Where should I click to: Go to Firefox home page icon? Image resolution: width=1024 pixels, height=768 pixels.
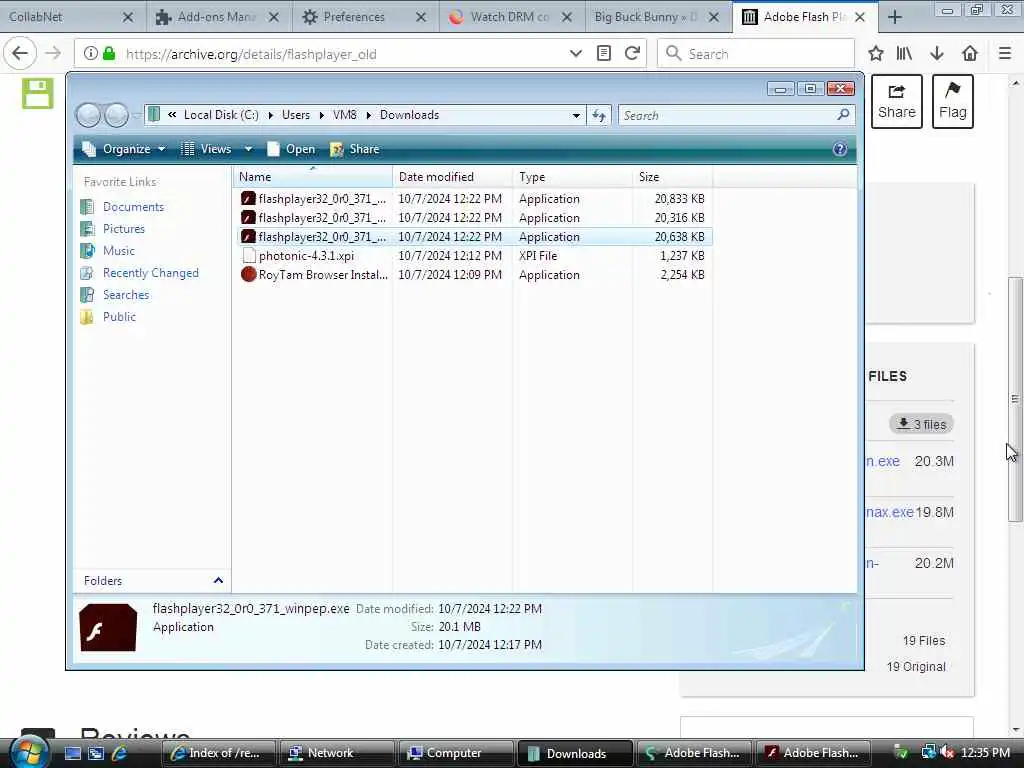click(970, 54)
